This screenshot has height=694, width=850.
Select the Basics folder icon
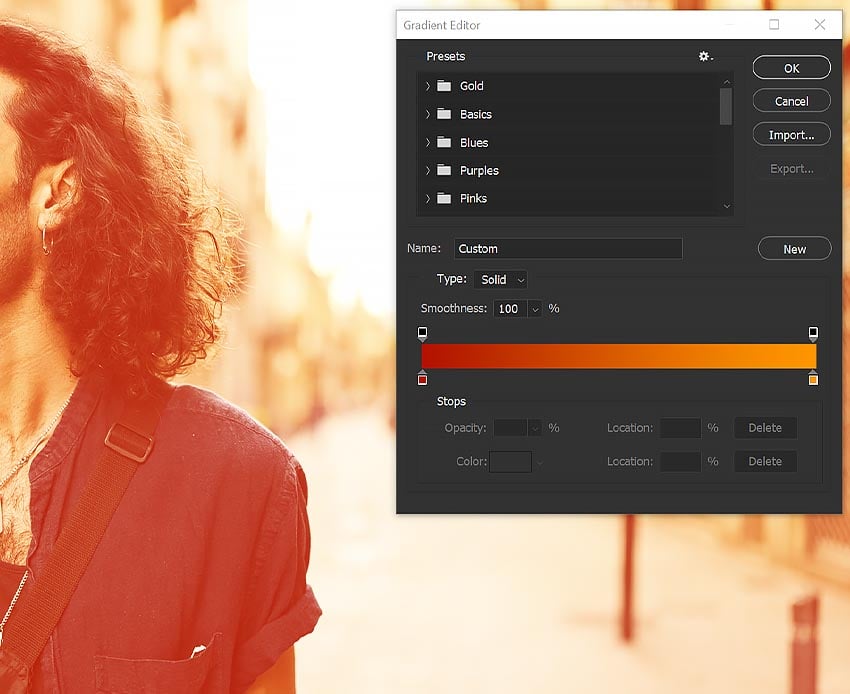pyautogui.click(x=444, y=114)
